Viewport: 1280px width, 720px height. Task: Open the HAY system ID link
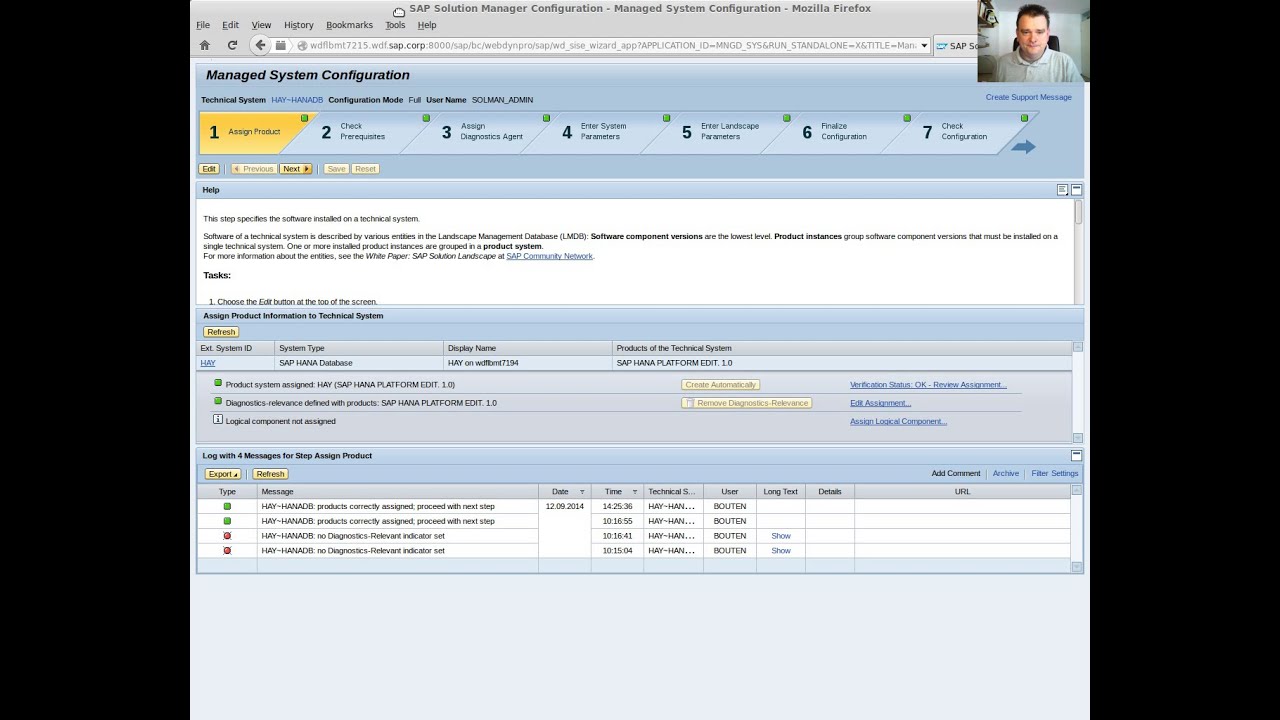(208, 363)
